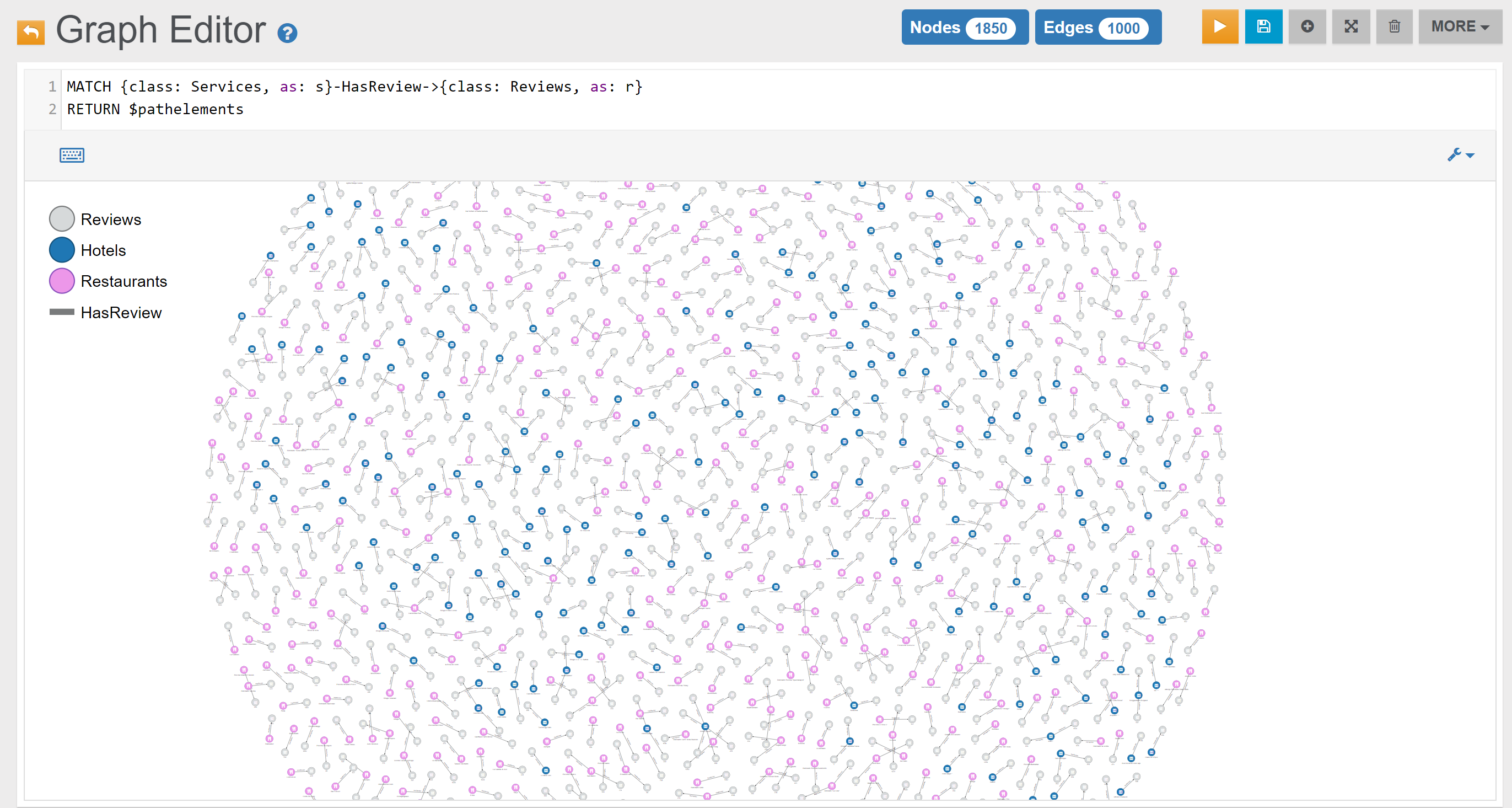Image resolution: width=1512 pixels, height=808 pixels.
Task: Select the HasReview edge legend entry
Action: [x=106, y=312]
